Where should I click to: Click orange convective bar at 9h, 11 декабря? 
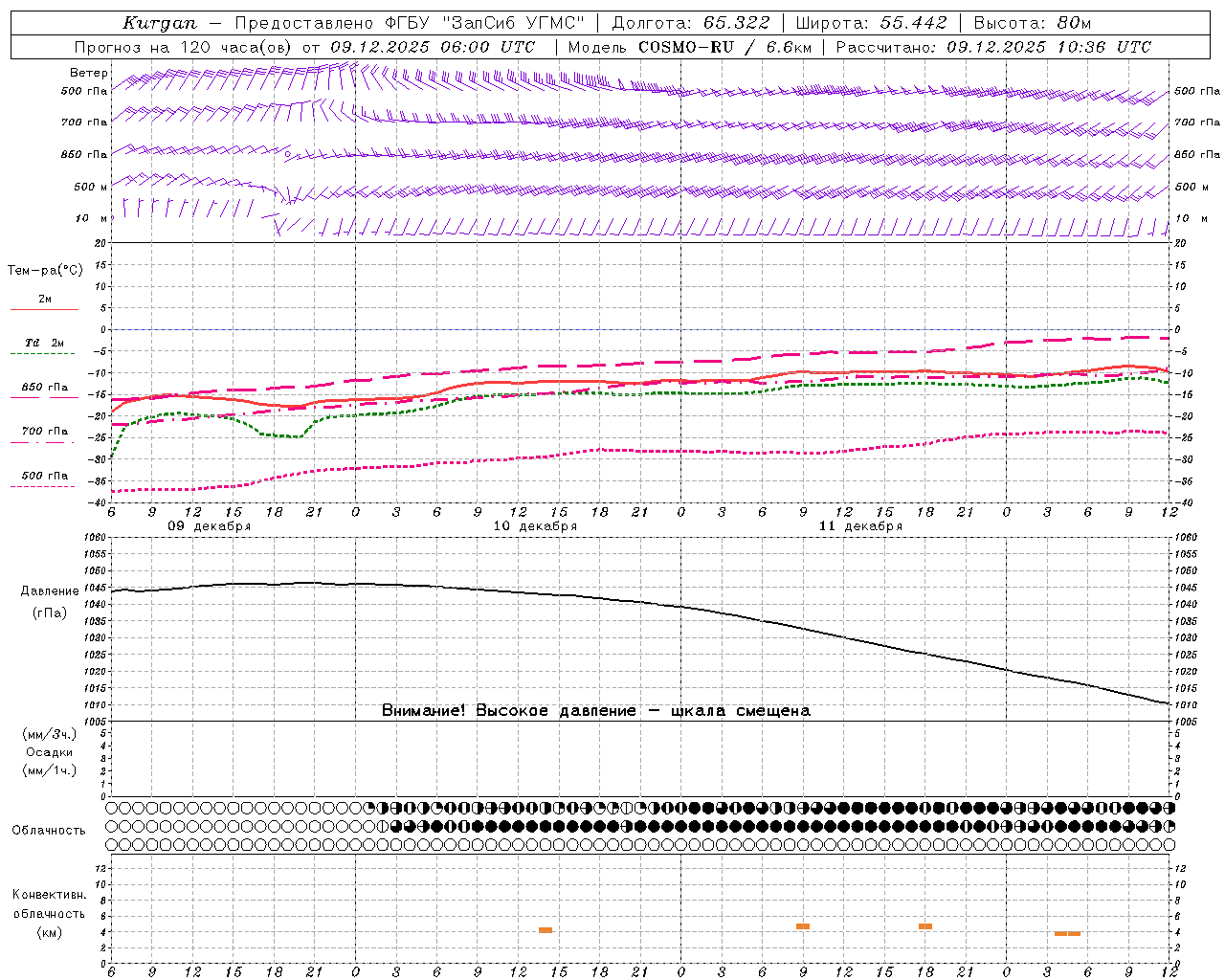tap(803, 926)
